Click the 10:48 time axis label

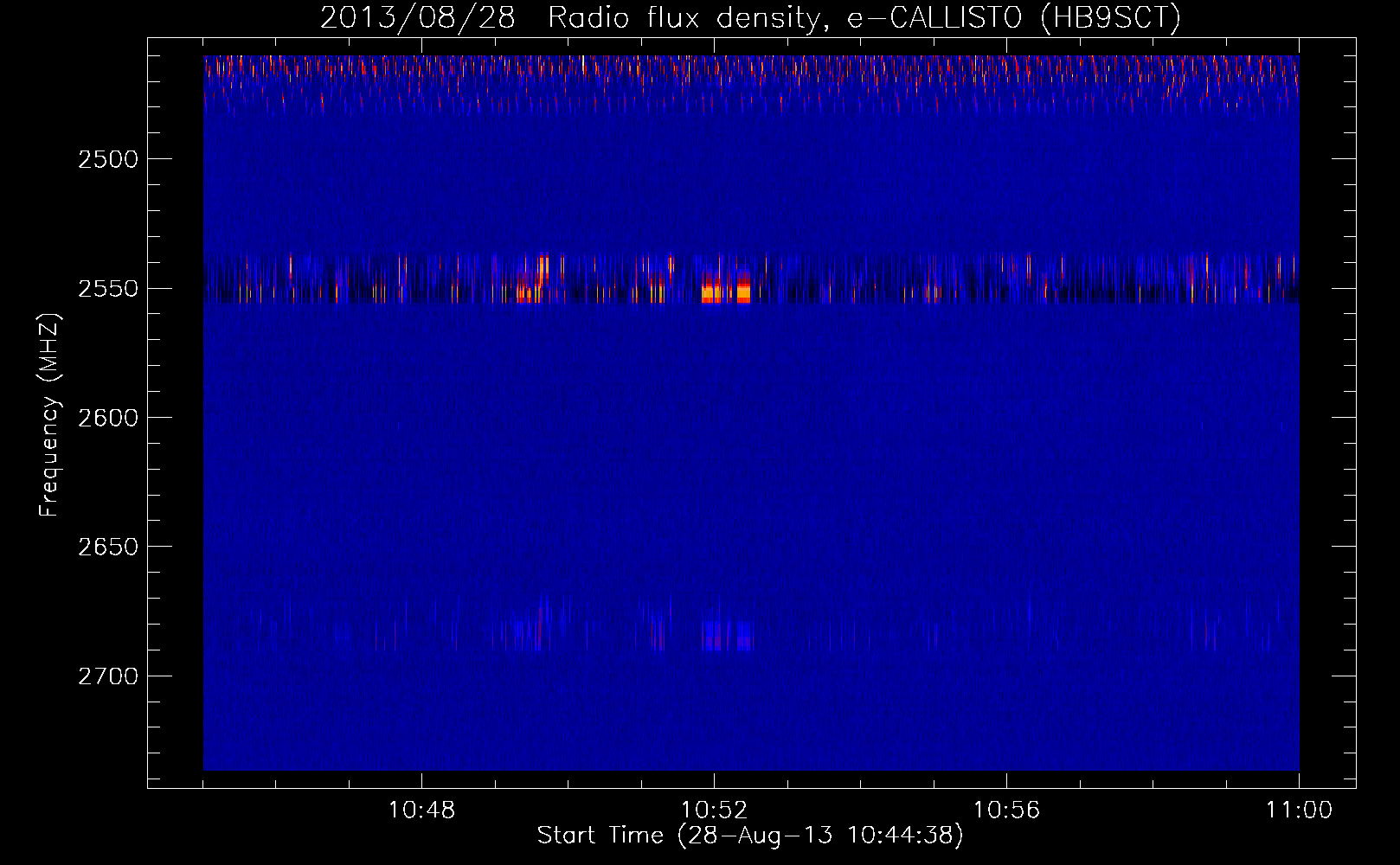[x=421, y=811]
